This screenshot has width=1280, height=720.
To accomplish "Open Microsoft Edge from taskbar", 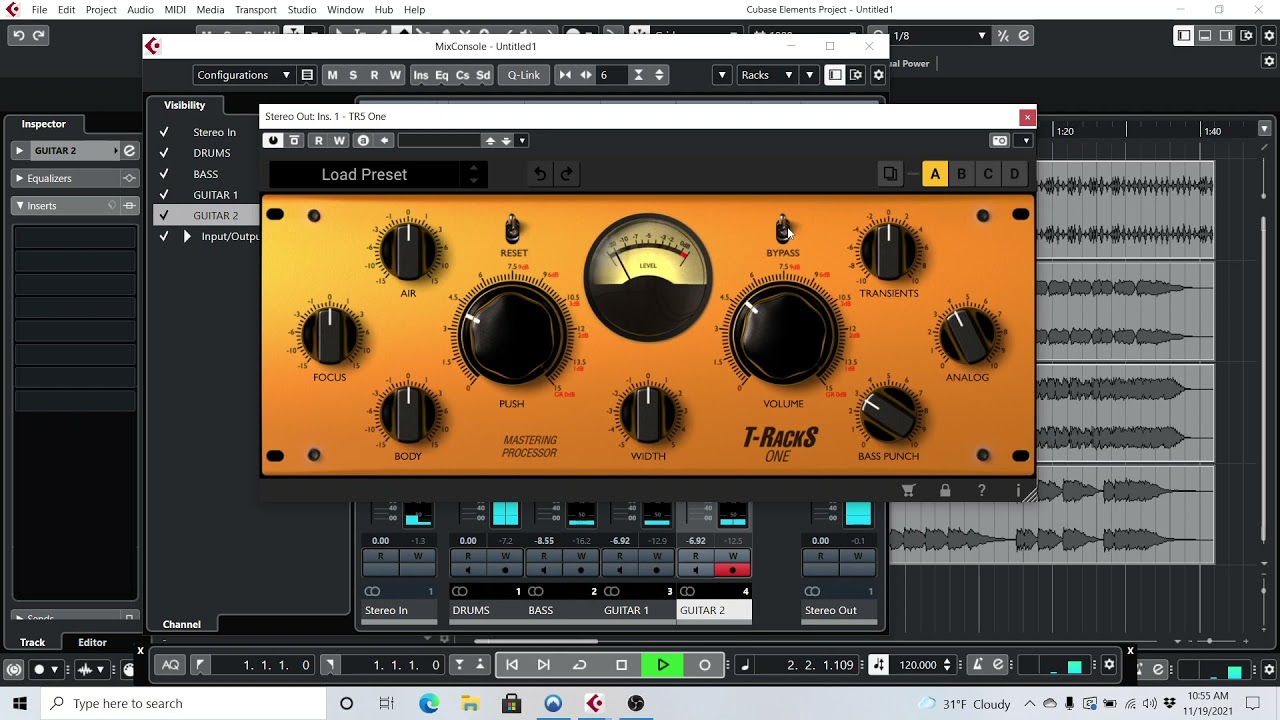I will coord(429,704).
